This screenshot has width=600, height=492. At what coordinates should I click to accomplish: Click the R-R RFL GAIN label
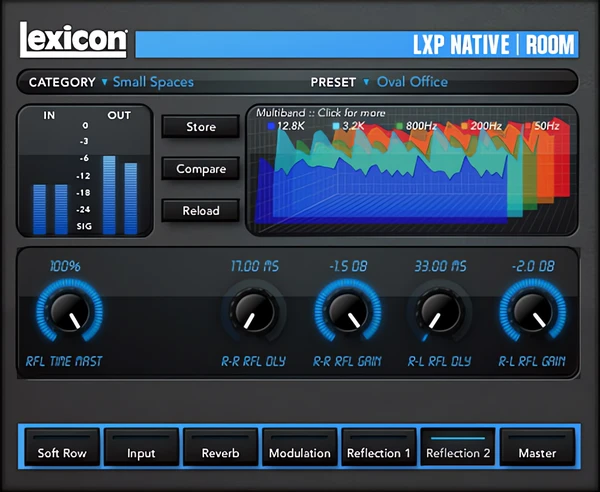[347, 362]
